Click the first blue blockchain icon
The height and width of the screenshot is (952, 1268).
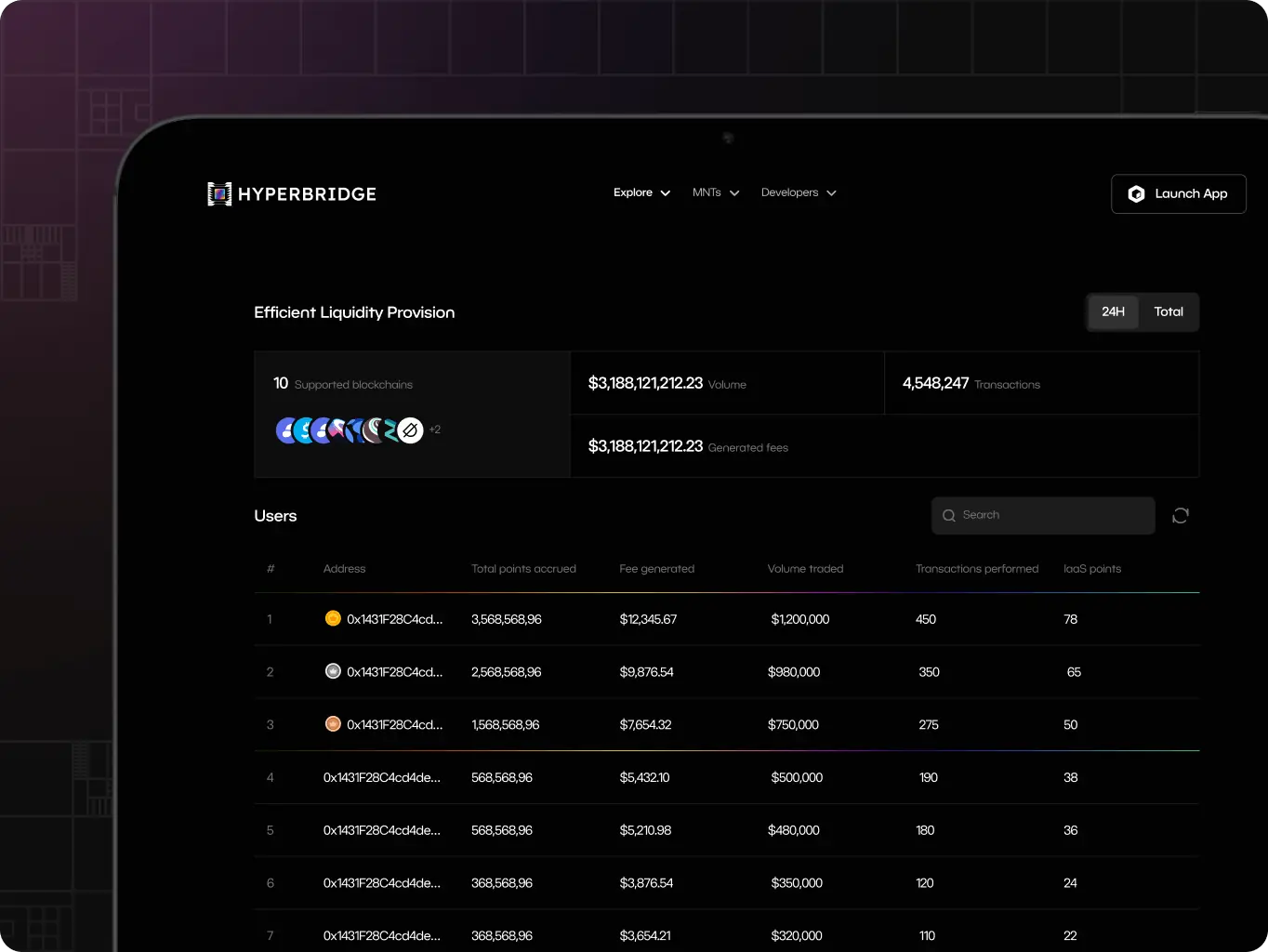[x=288, y=430]
